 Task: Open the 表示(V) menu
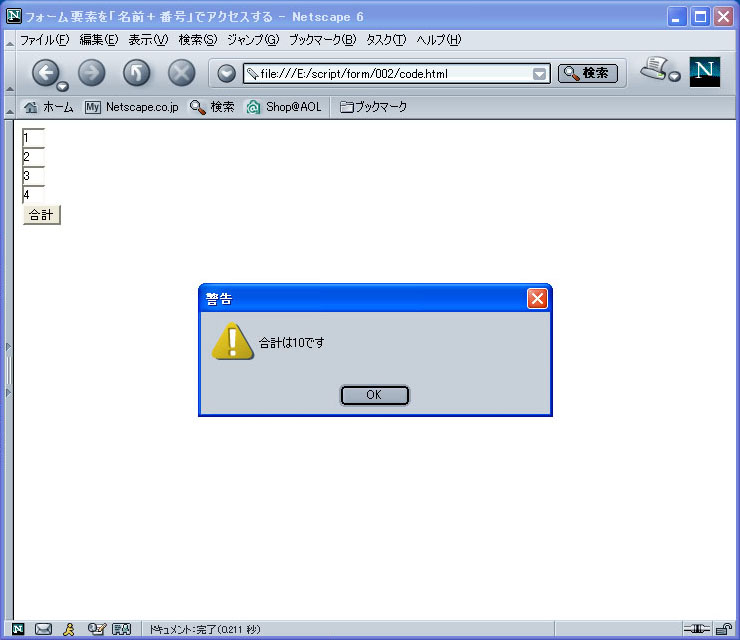tap(148, 40)
